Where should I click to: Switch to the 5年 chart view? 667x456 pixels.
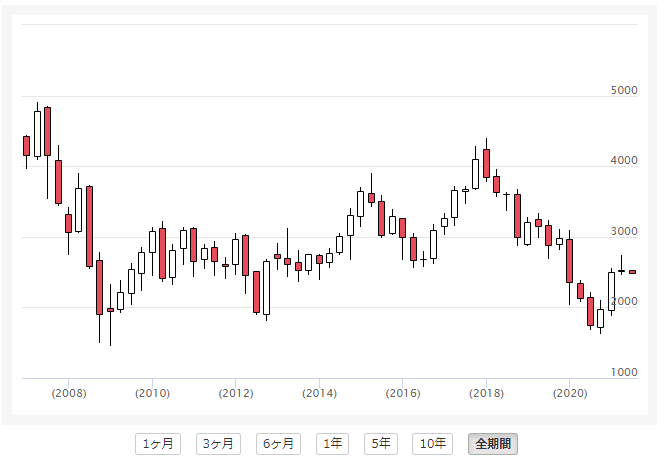(382, 443)
